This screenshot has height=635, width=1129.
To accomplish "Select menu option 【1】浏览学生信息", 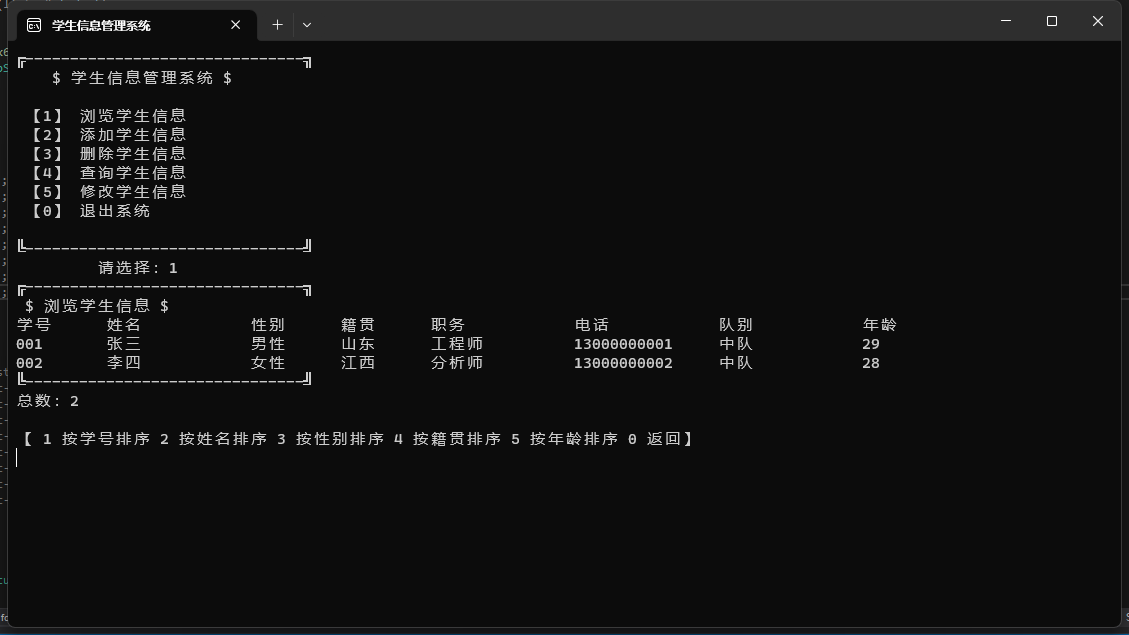I will (110, 115).
